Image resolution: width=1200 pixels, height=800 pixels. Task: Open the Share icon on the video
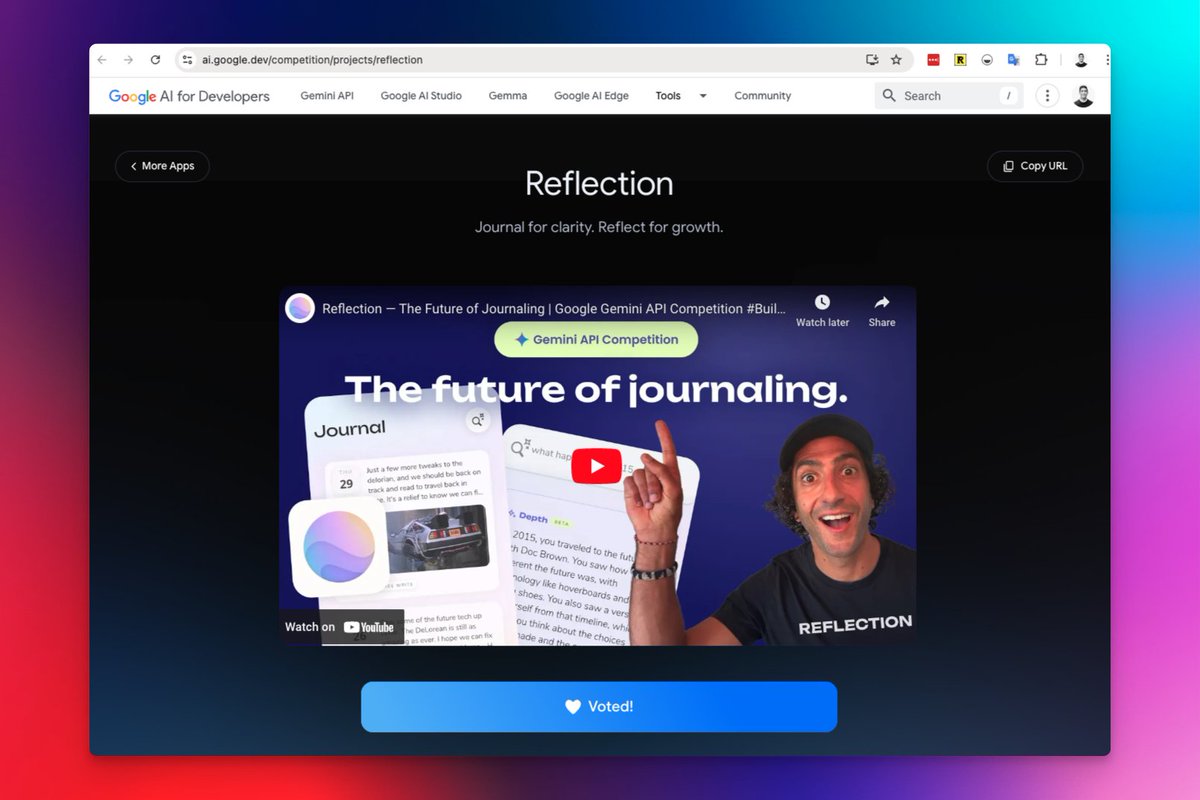click(881, 302)
